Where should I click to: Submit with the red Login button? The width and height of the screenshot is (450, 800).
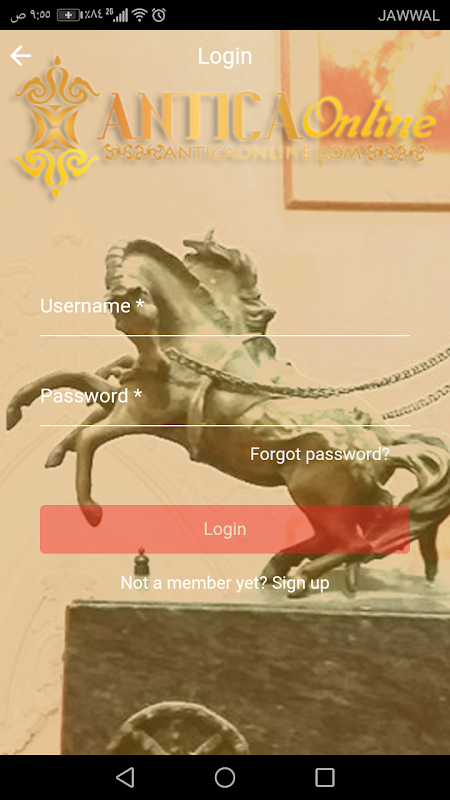coord(224,529)
